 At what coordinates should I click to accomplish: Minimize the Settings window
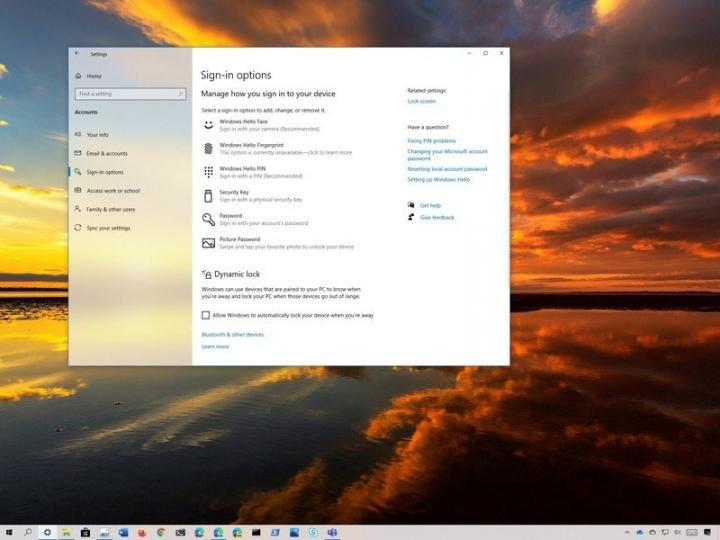pos(469,53)
